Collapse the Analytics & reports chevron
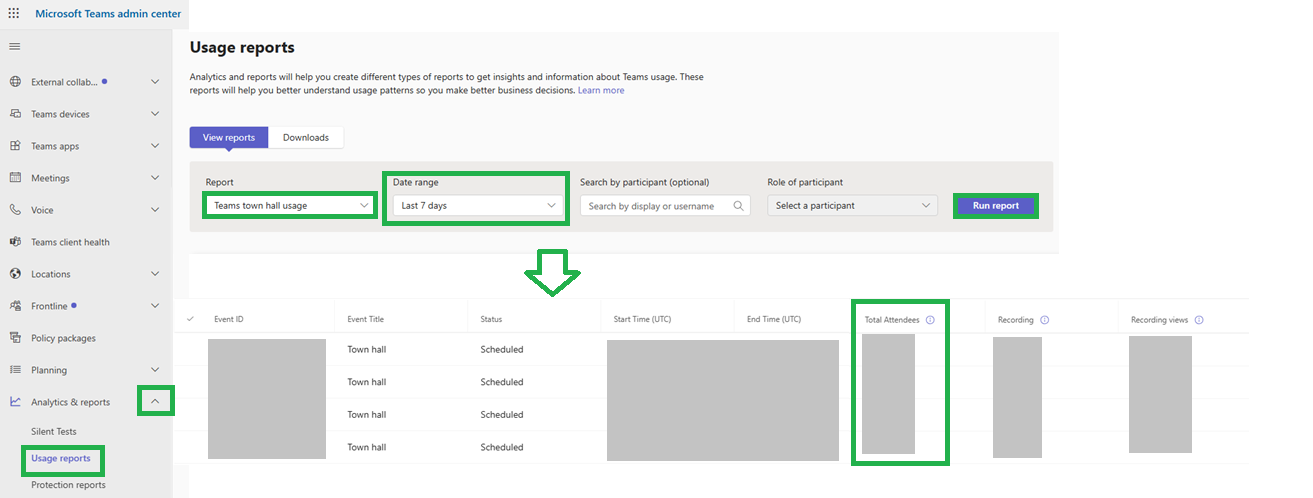 (155, 402)
